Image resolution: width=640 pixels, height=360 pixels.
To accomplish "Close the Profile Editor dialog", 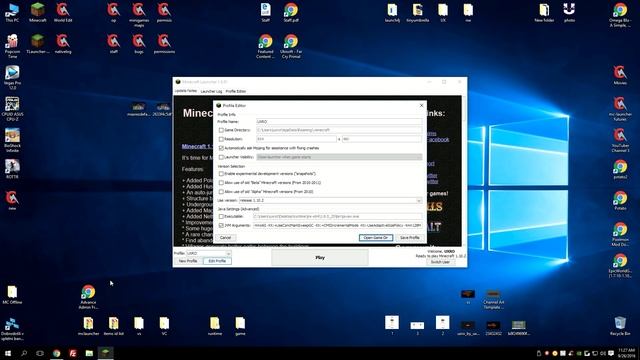I will click(x=422, y=106).
